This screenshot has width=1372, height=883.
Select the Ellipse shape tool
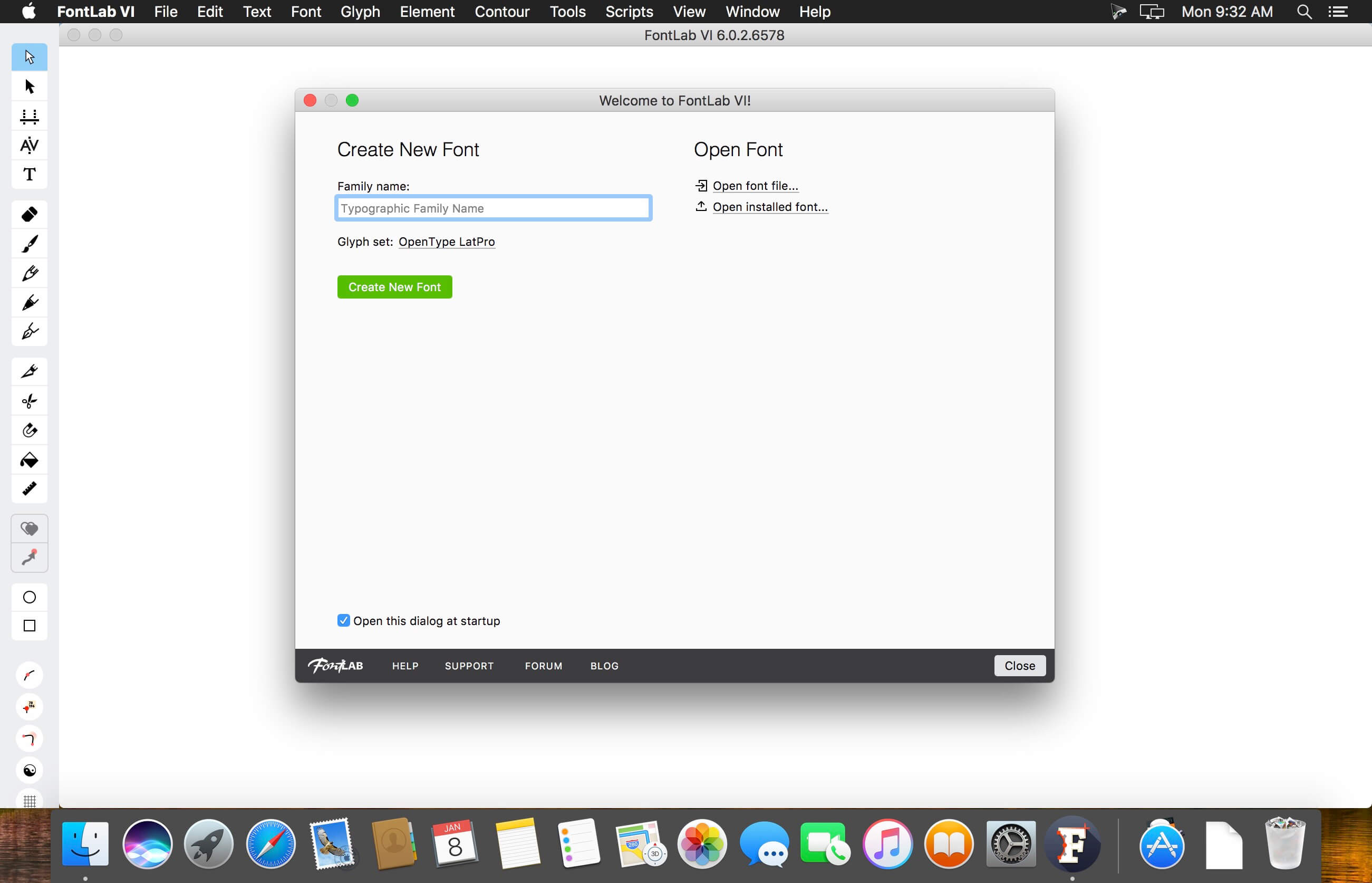coord(29,597)
